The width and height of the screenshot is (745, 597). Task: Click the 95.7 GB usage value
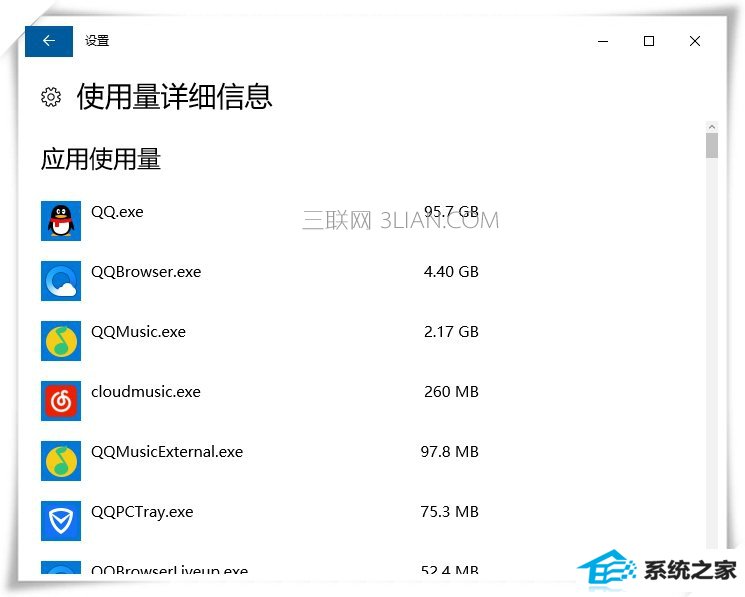pos(451,211)
